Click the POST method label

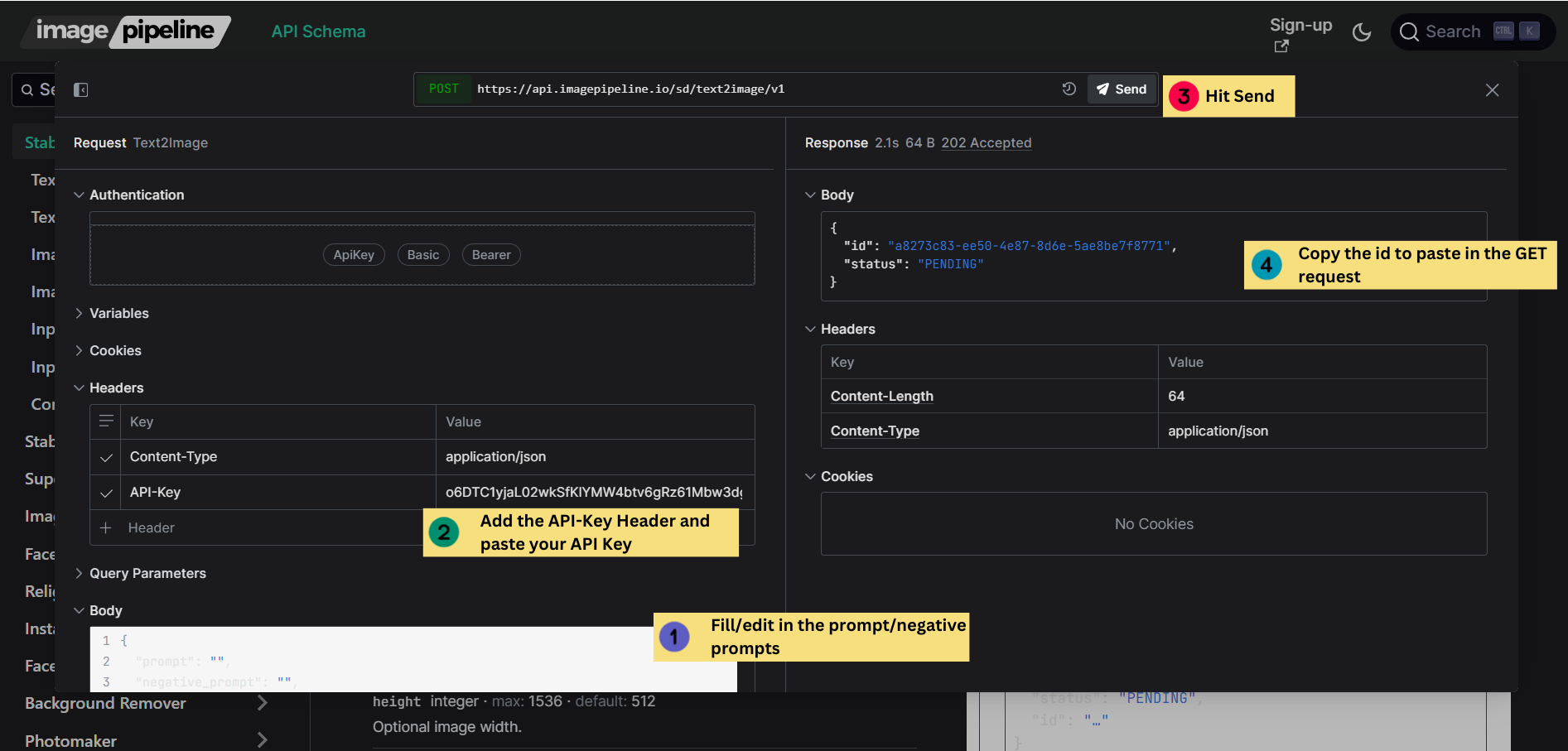pyautogui.click(x=443, y=89)
